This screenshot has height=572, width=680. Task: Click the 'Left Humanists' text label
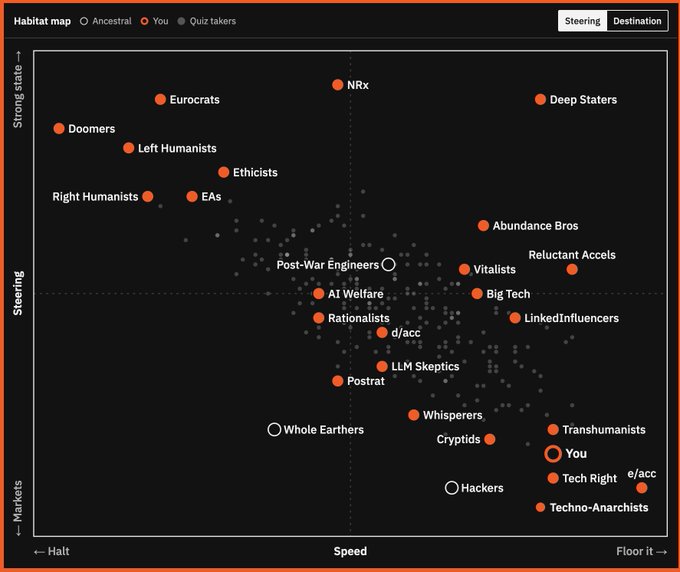(x=177, y=148)
